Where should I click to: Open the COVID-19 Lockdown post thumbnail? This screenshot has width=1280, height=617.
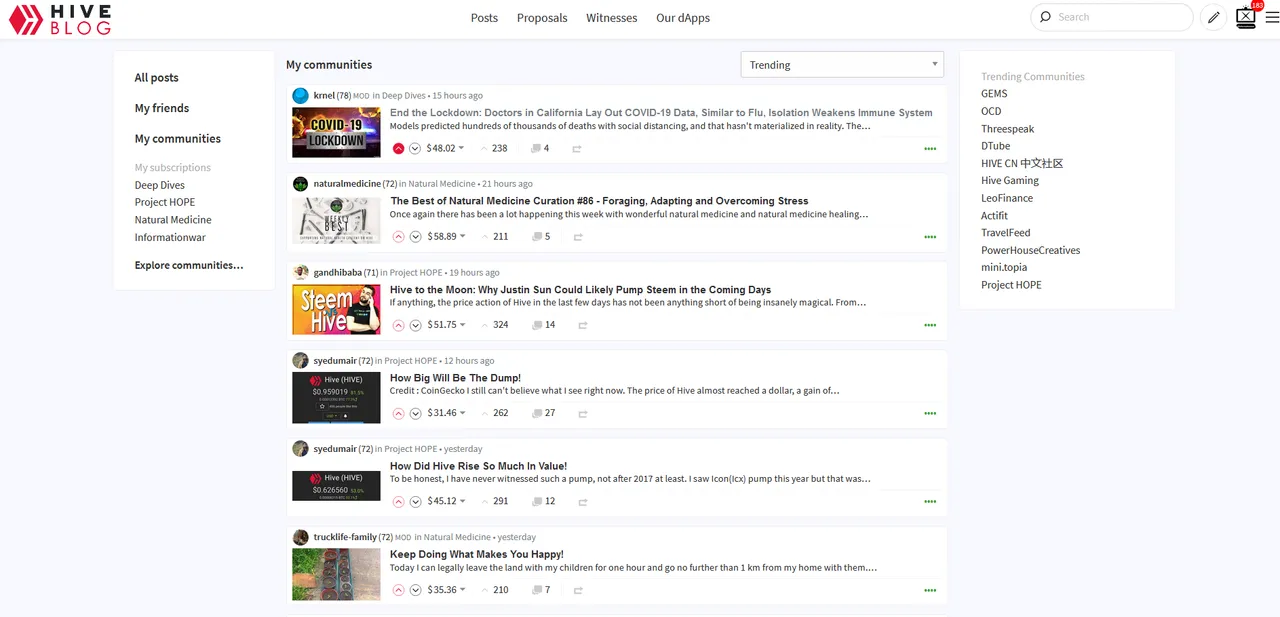click(x=336, y=132)
